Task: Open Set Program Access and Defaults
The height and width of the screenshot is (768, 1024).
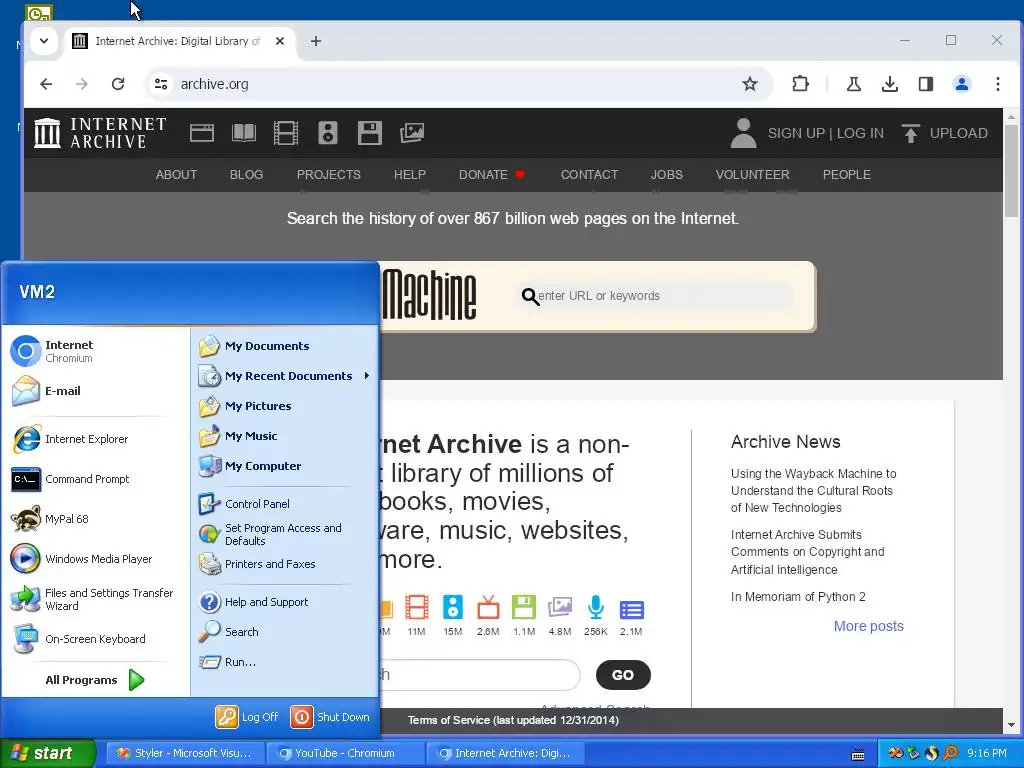Action: (x=284, y=534)
